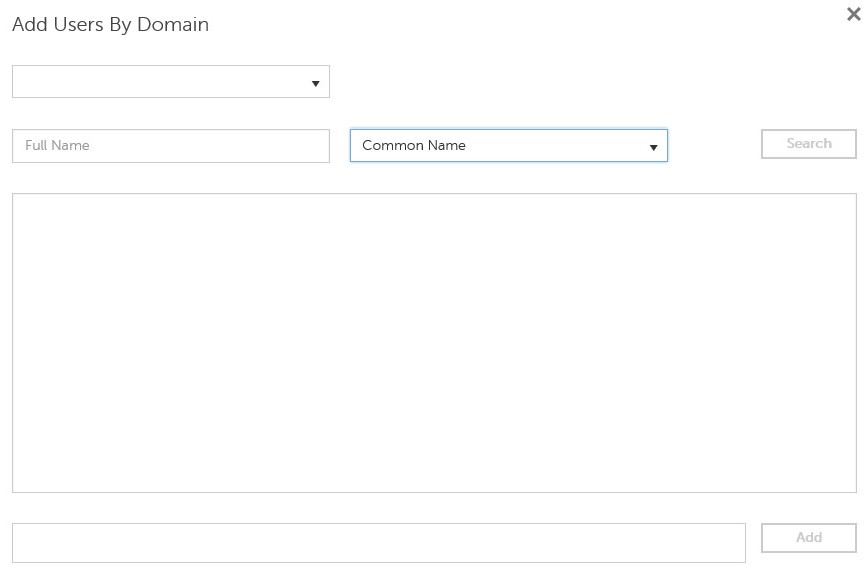Image resolution: width=867 pixels, height=568 pixels.
Task: Click the large results box below Search
Action: click(434, 342)
